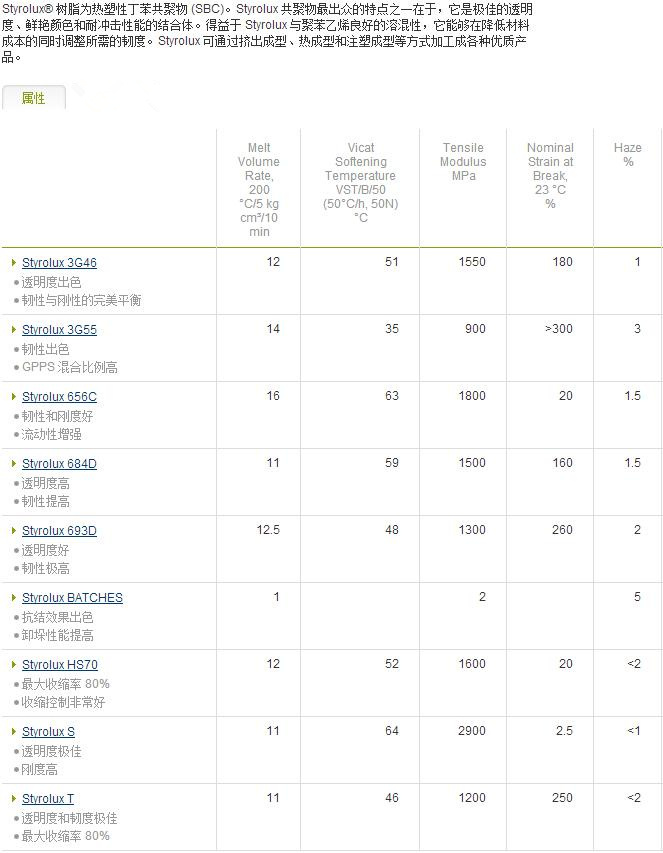Click the arrow icon beside Styrolux 656C

[x=14, y=397]
